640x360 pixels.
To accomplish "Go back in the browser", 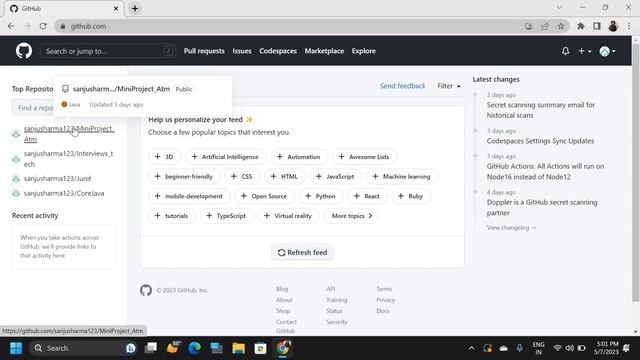I will pos(11,26).
